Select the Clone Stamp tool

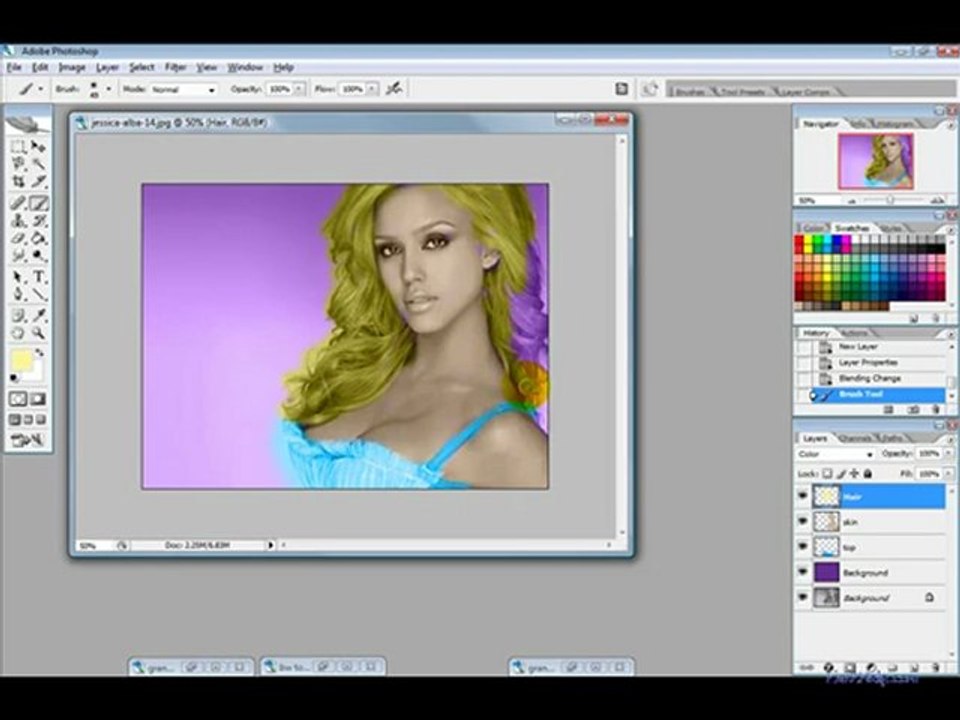[18, 220]
